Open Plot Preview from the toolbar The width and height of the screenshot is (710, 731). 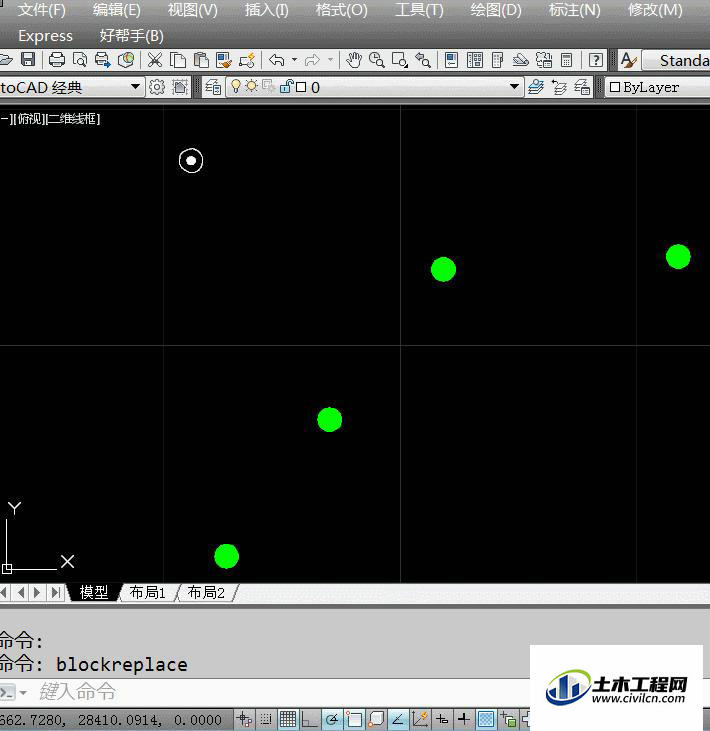pos(80,60)
